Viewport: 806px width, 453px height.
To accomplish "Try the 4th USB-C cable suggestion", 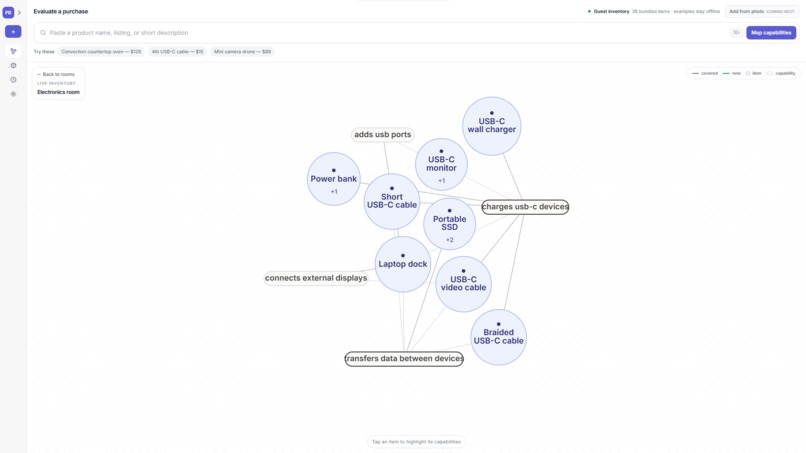I will click(x=177, y=51).
